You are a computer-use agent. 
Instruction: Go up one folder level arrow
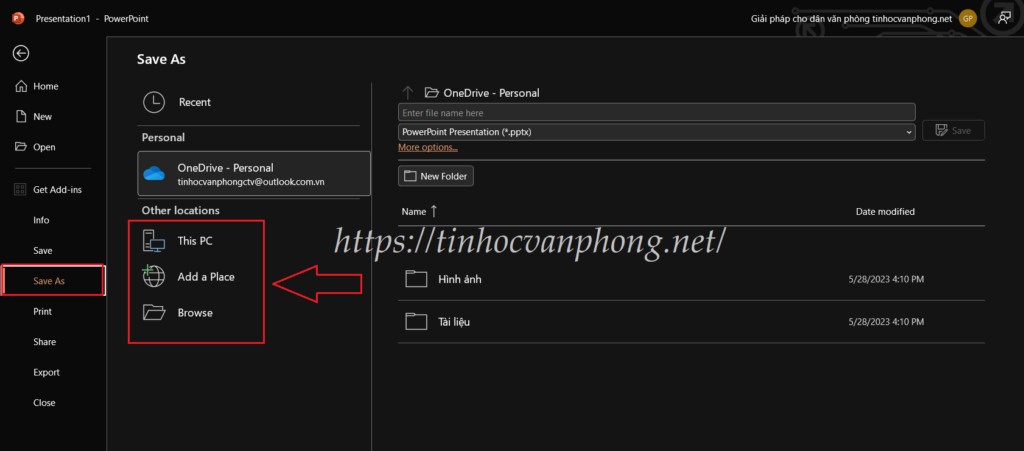point(408,93)
